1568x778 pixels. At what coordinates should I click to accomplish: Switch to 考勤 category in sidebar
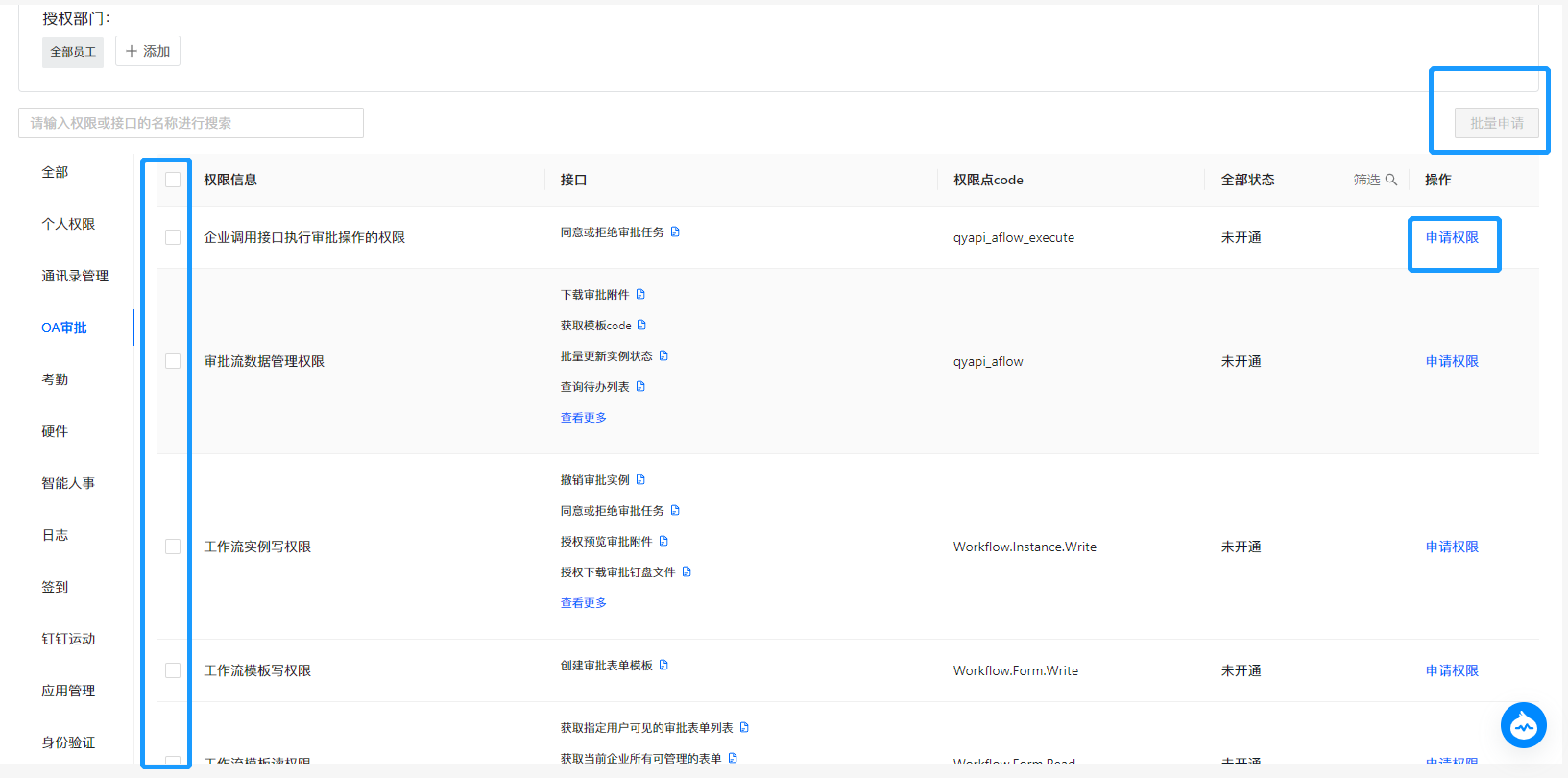coord(55,379)
